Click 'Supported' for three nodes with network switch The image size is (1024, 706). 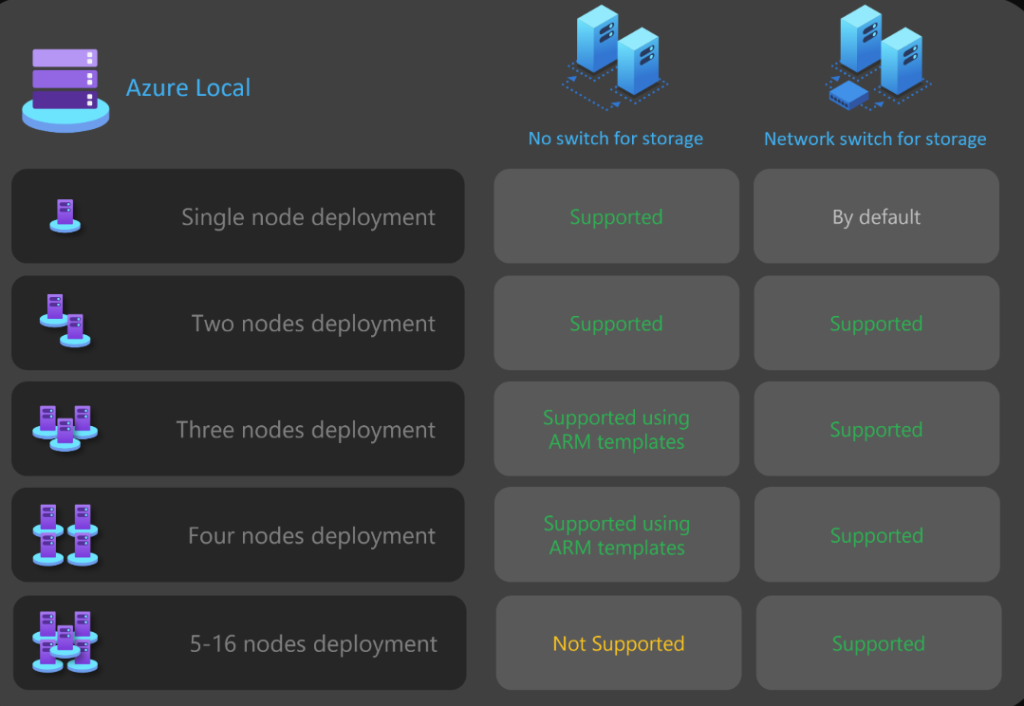876,430
